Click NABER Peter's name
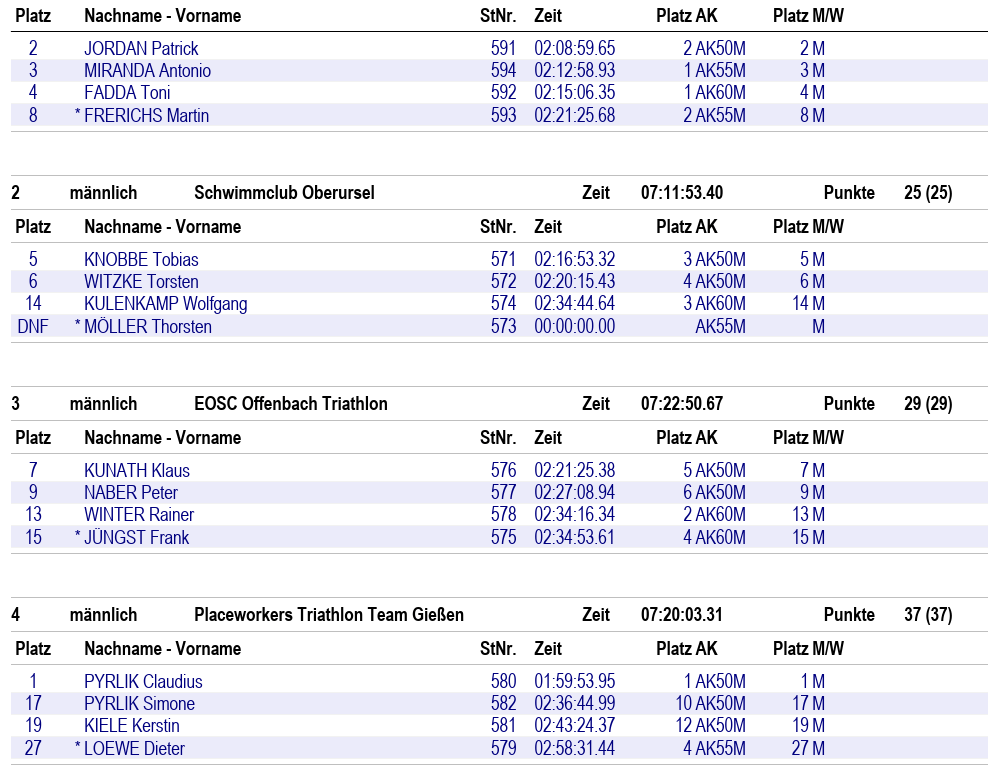Viewport: 988px width, 778px height. [131, 493]
